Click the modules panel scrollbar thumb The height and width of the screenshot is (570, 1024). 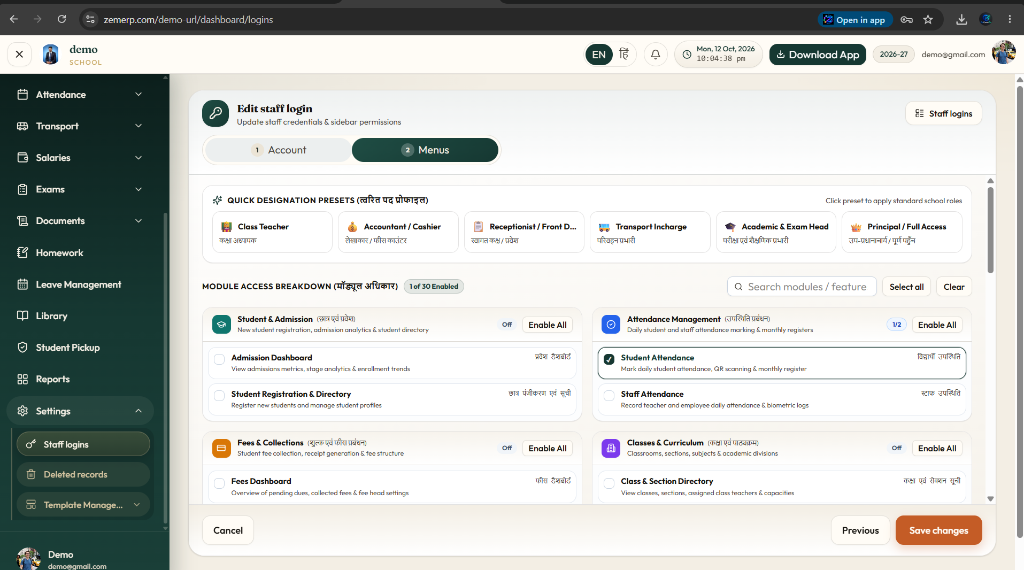click(990, 230)
